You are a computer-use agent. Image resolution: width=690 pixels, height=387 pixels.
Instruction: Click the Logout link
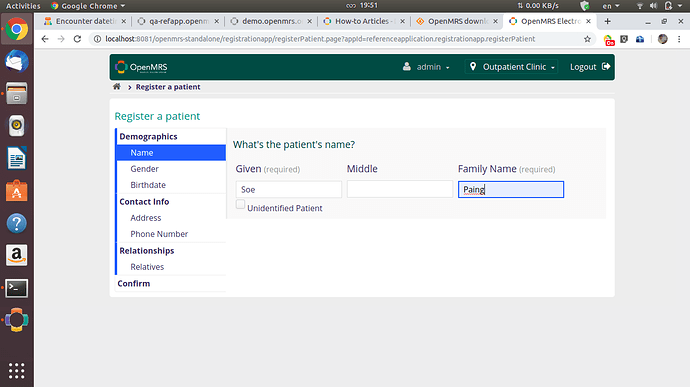point(590,67)
